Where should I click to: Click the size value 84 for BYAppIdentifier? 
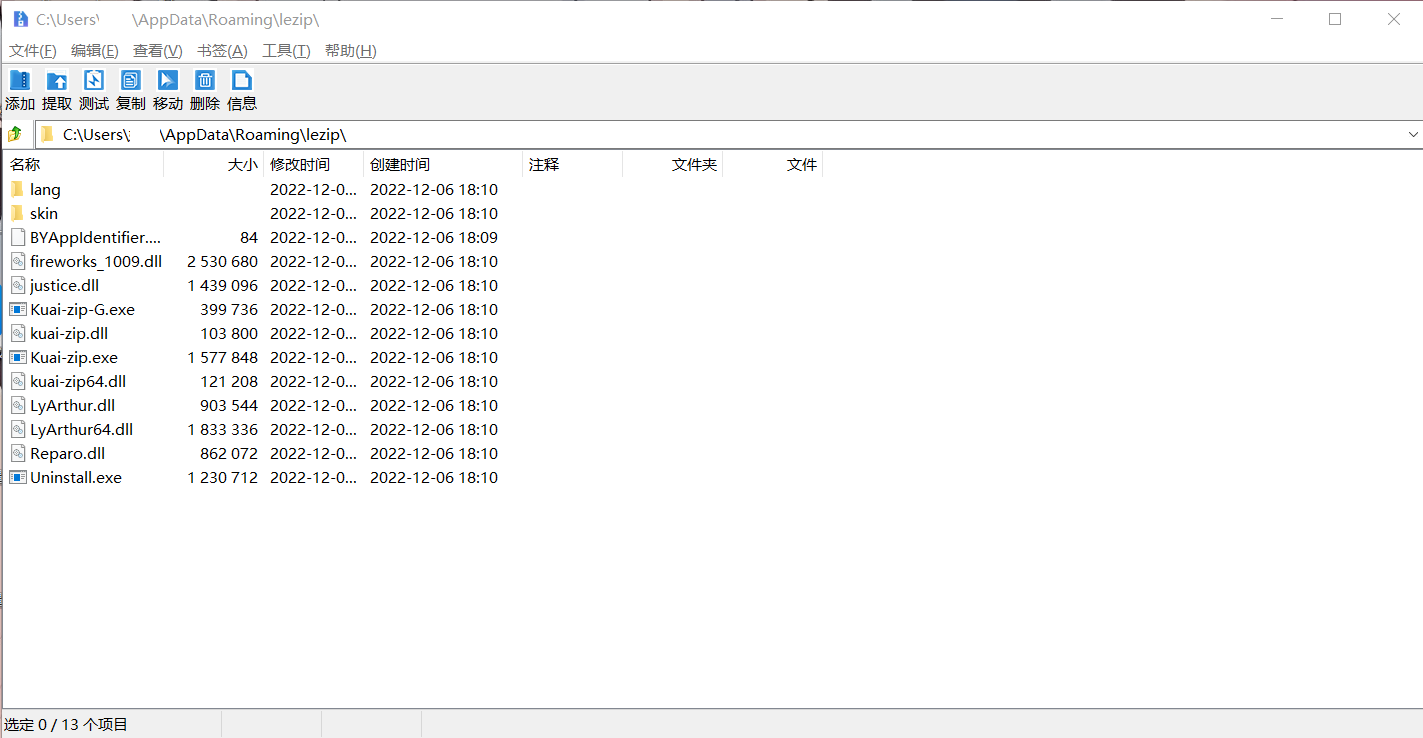pyautogui.click(x=248, y=237)
